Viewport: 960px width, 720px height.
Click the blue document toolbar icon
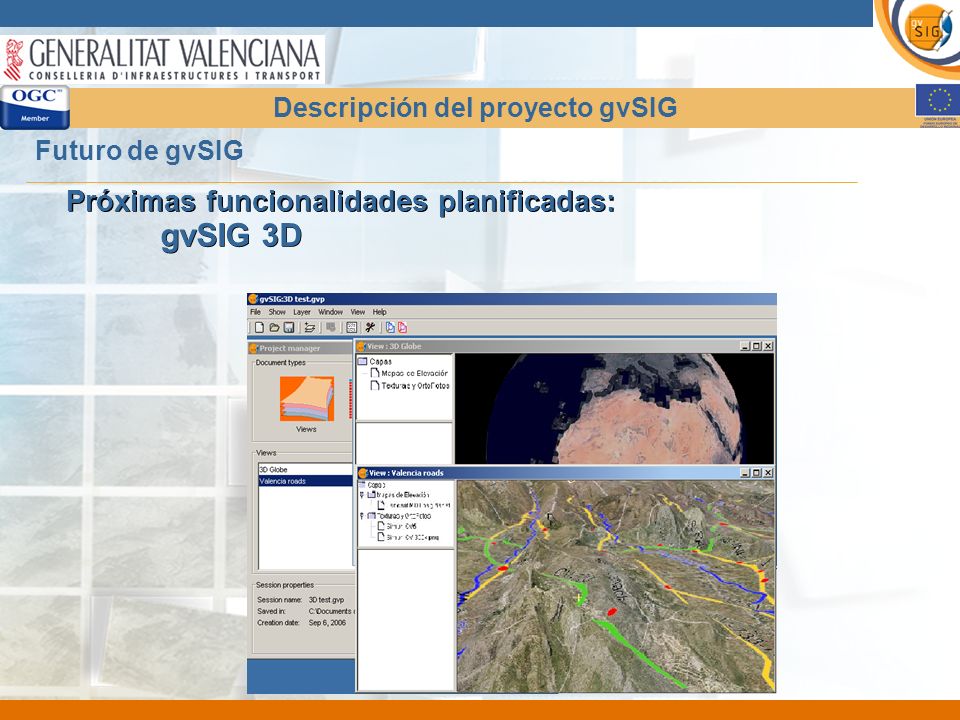coord(390,328)
